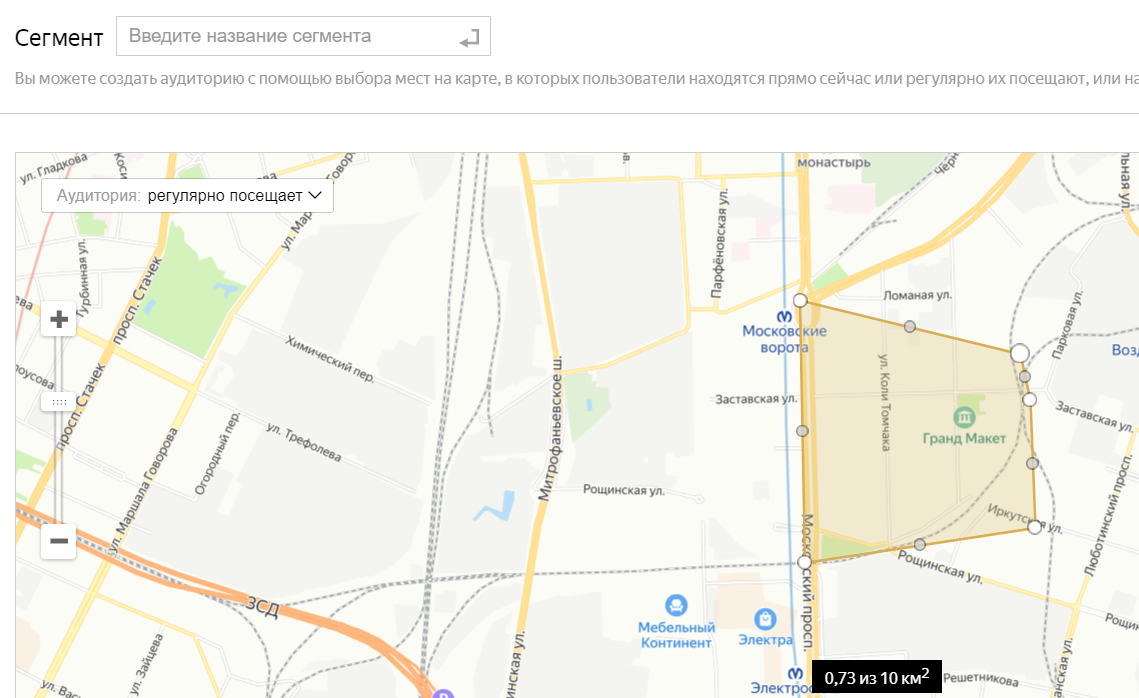Click the Московские ворота metro icon
The height and width of the screenshot is (698, 1139).
tap(785, 317)
